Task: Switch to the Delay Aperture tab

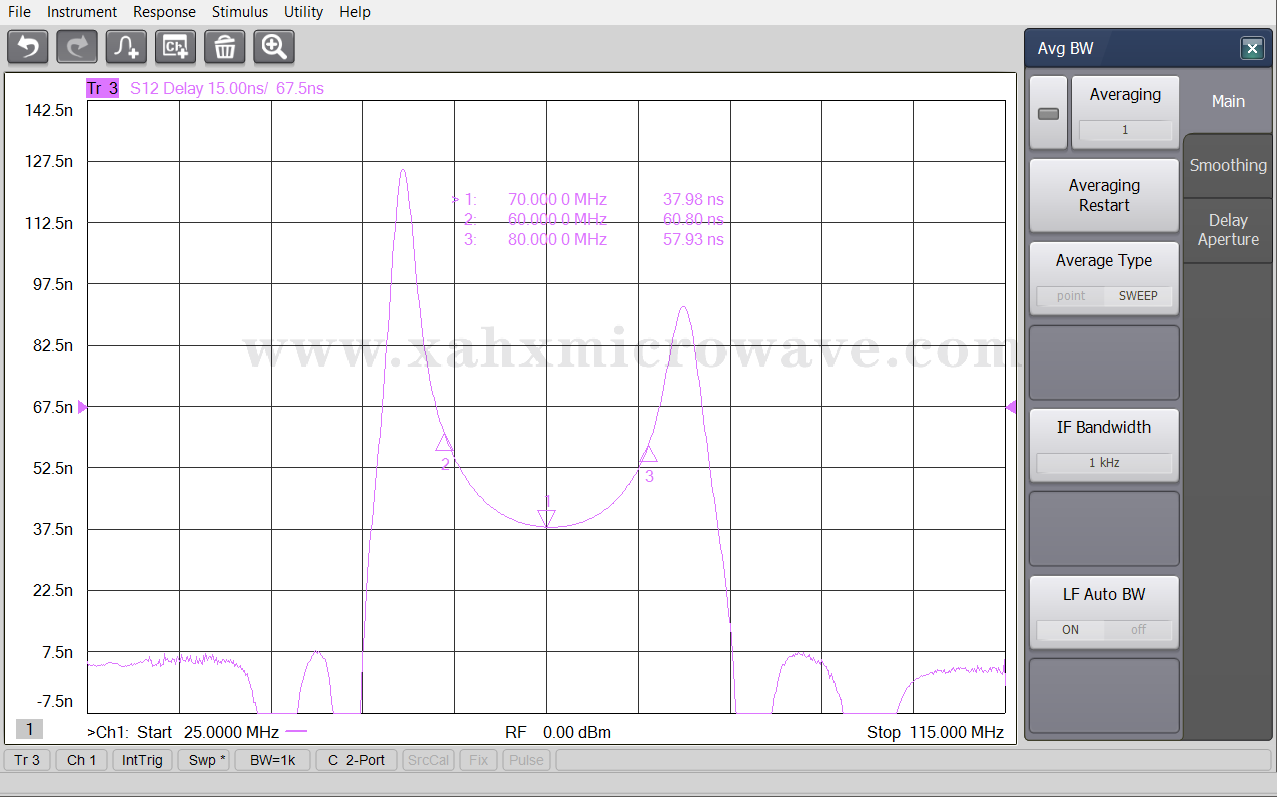Action: (x=1228, y=230)
